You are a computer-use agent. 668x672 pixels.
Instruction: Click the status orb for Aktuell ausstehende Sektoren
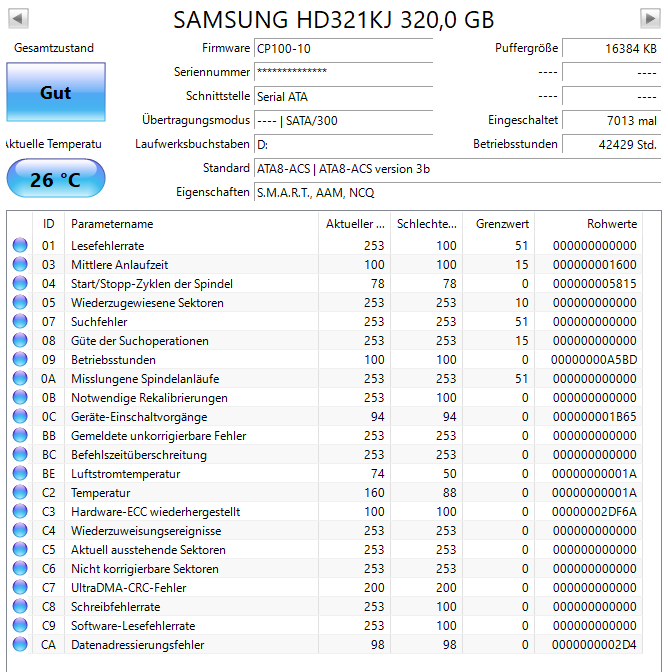coord(20,549)
